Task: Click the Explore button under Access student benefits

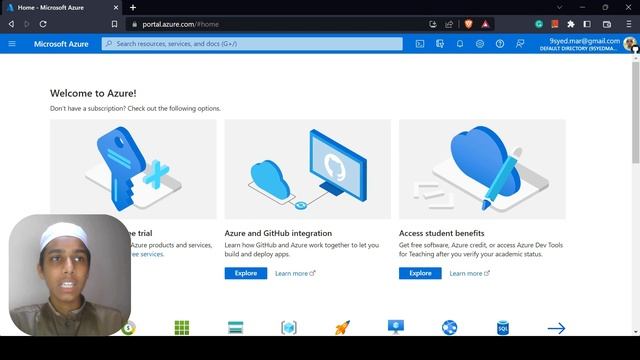Action: 420,273
